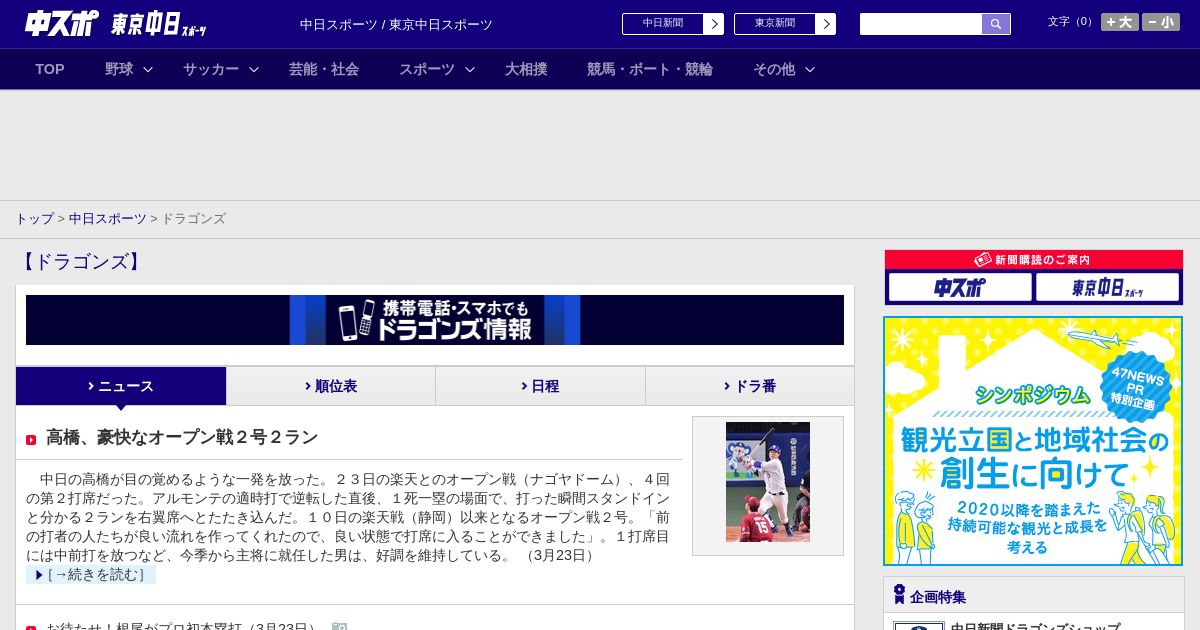This screenshot has height=630, width=1200.
Task: Open the 中日新聞ドラゴンズショップ link
Action: (1035, 627)
